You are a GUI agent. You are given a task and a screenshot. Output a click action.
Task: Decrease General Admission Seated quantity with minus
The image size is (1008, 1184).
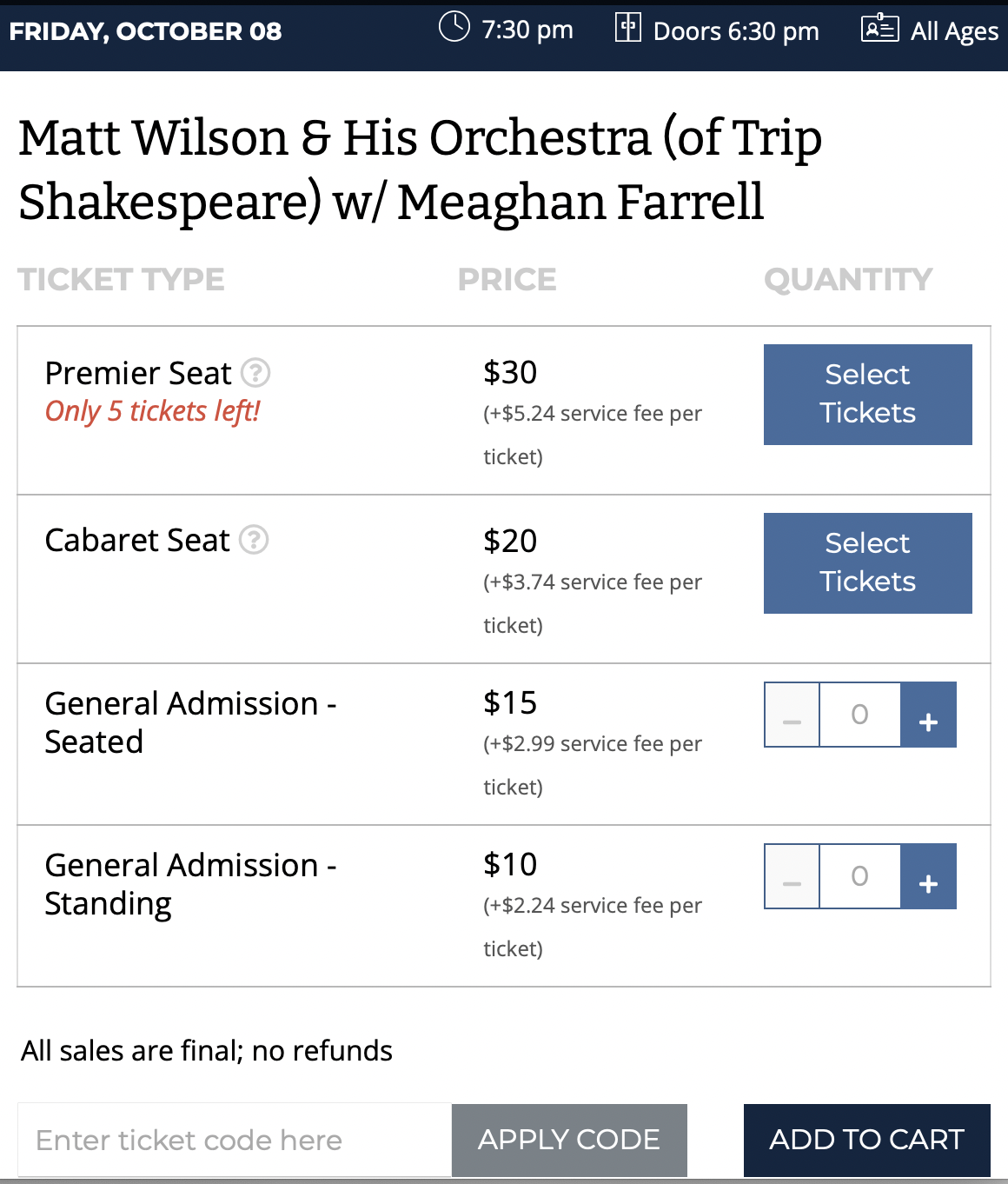792,715
